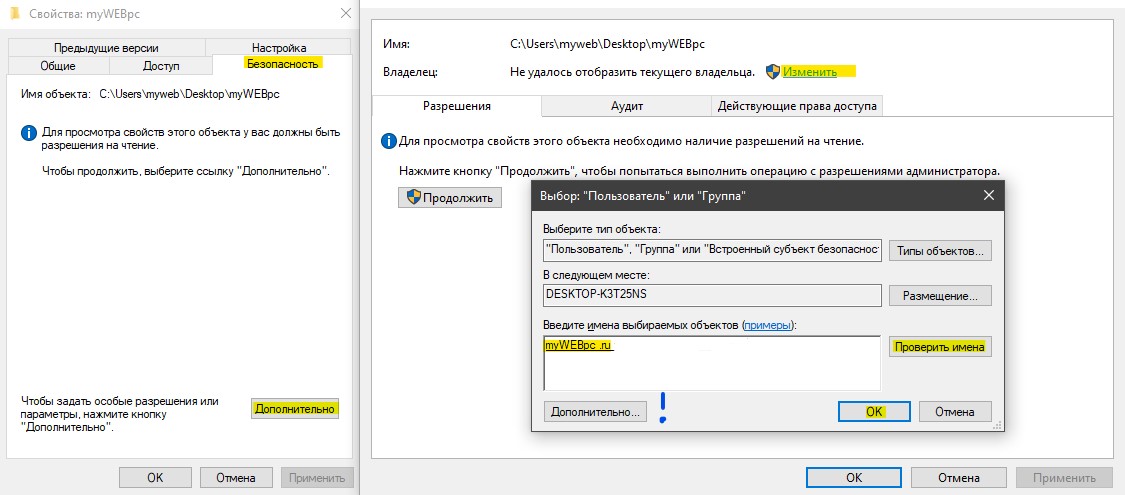Image resolution: width=1125 pixels, height=495 pixels.
Task: Click the C:\Users\myweb\Desktop\myWEBpc path next to Имя: label
Action: 608,44
